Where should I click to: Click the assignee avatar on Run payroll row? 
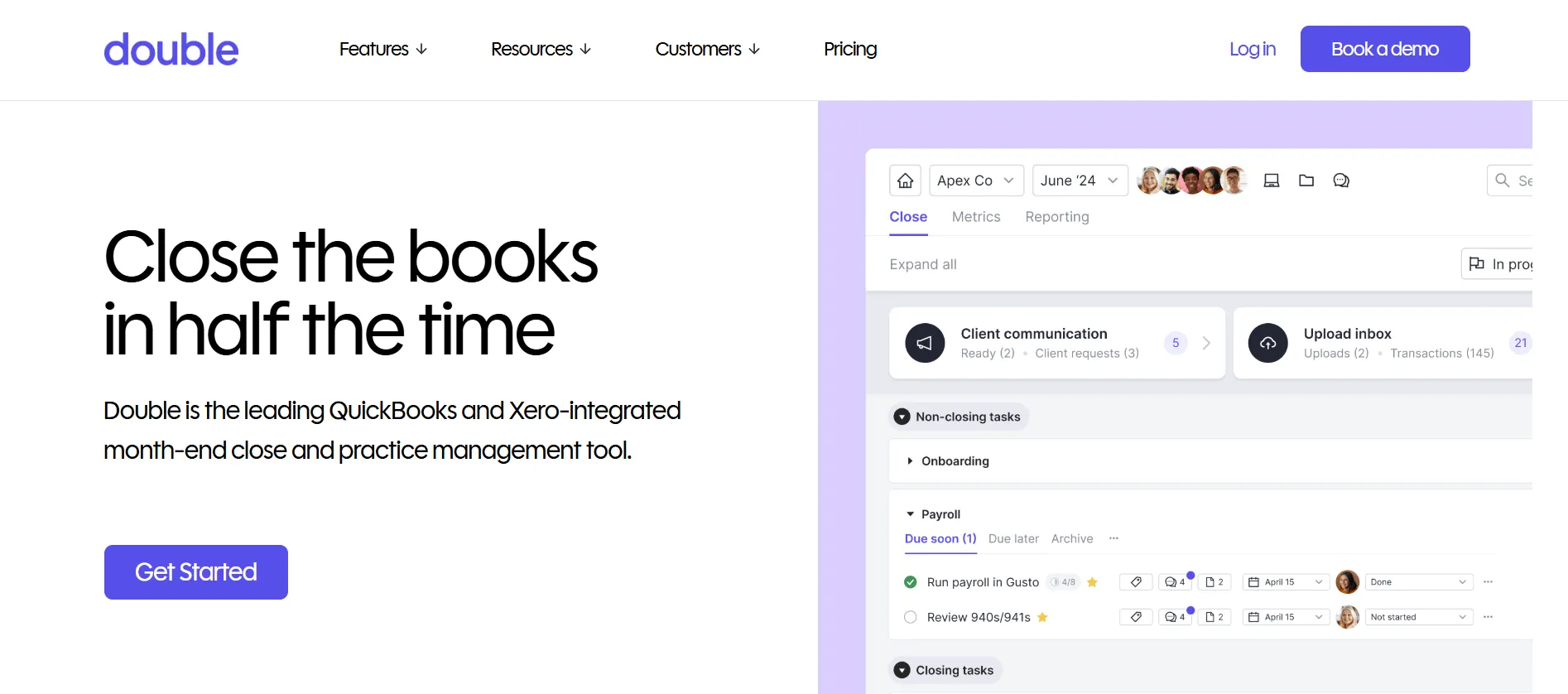pos(1348,582)
